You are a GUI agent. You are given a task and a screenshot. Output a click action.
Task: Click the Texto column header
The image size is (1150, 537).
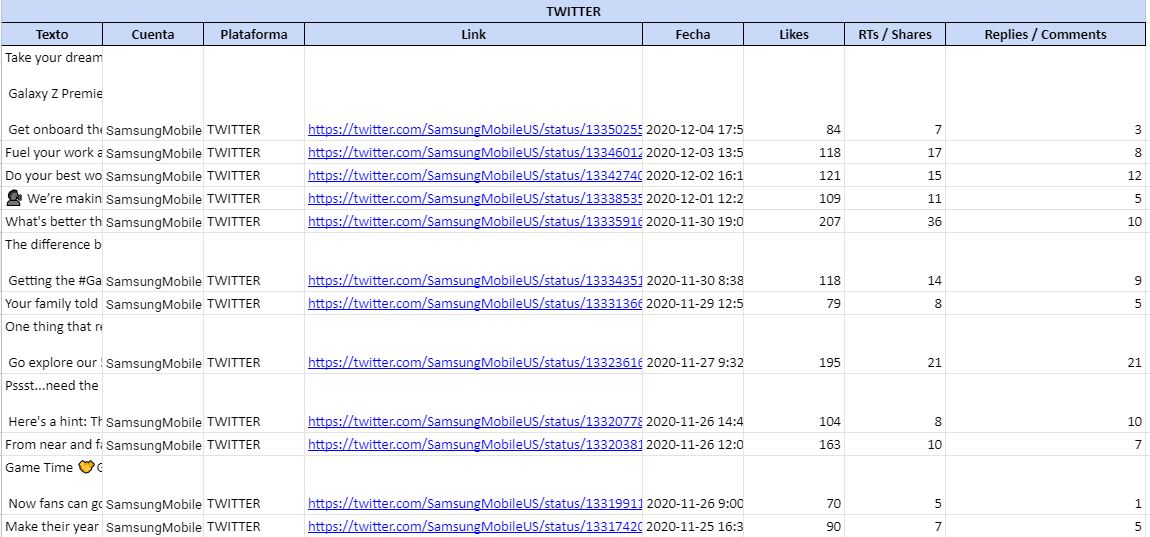click(52, 34)
